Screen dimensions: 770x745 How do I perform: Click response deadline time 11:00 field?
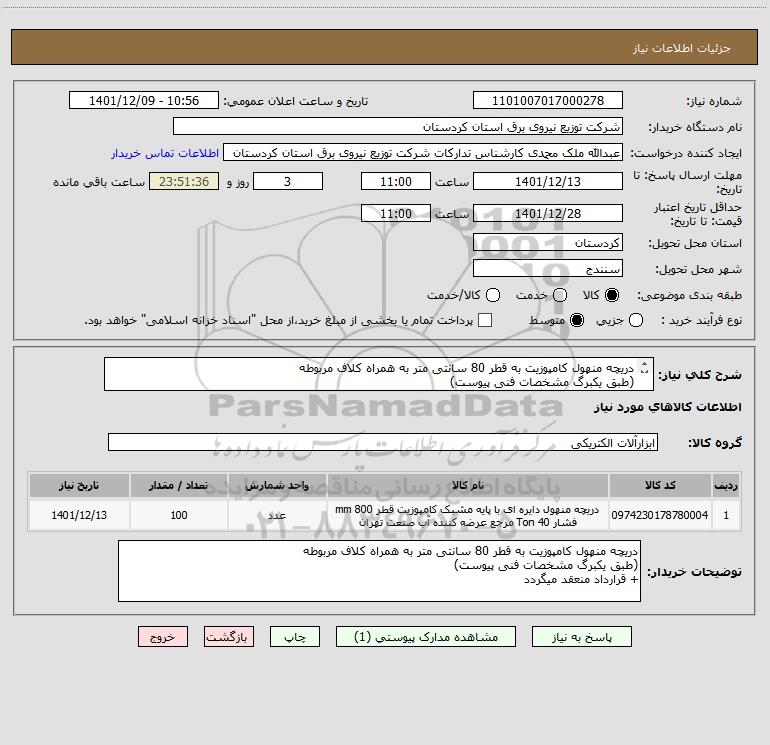[396, 181]
